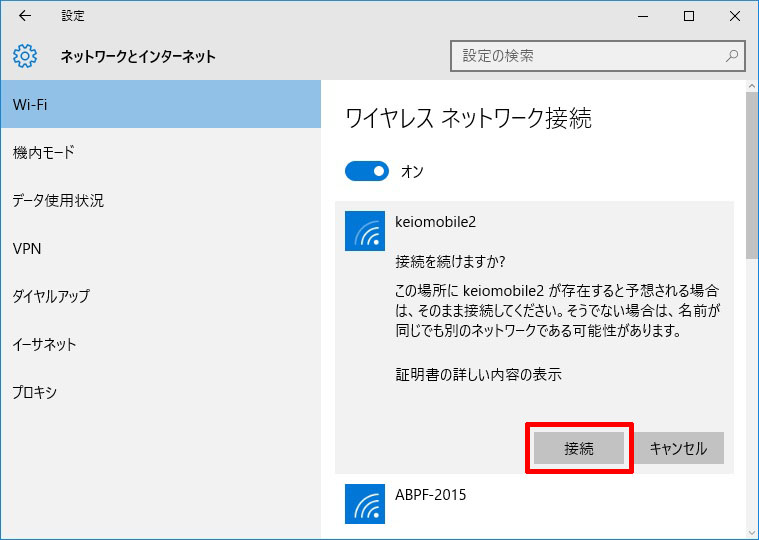The image size is (759, 540).
Task: Open the VPN section
Action: [161, 248]
